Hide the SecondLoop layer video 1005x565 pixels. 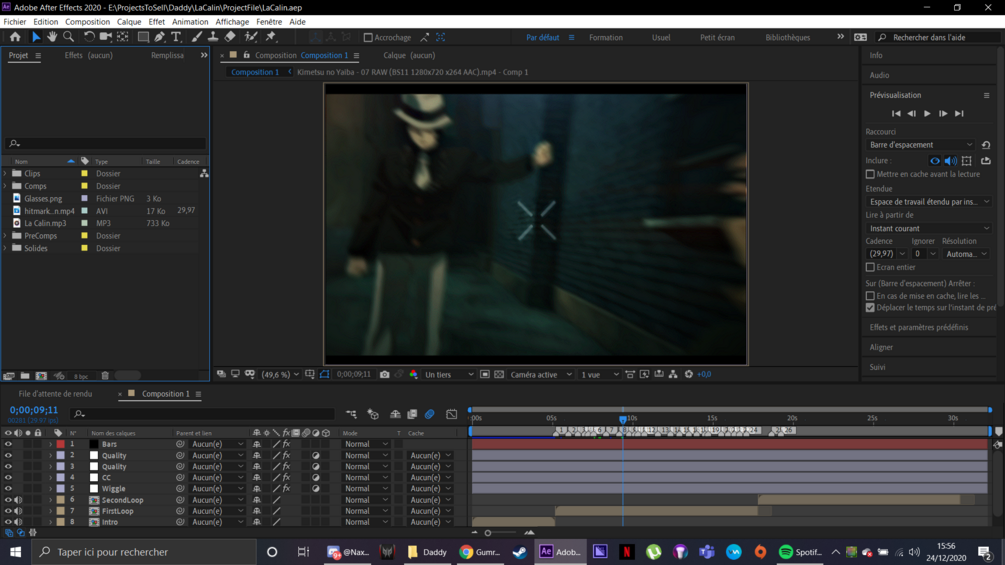pyautogui.click(x=8, y=500)
